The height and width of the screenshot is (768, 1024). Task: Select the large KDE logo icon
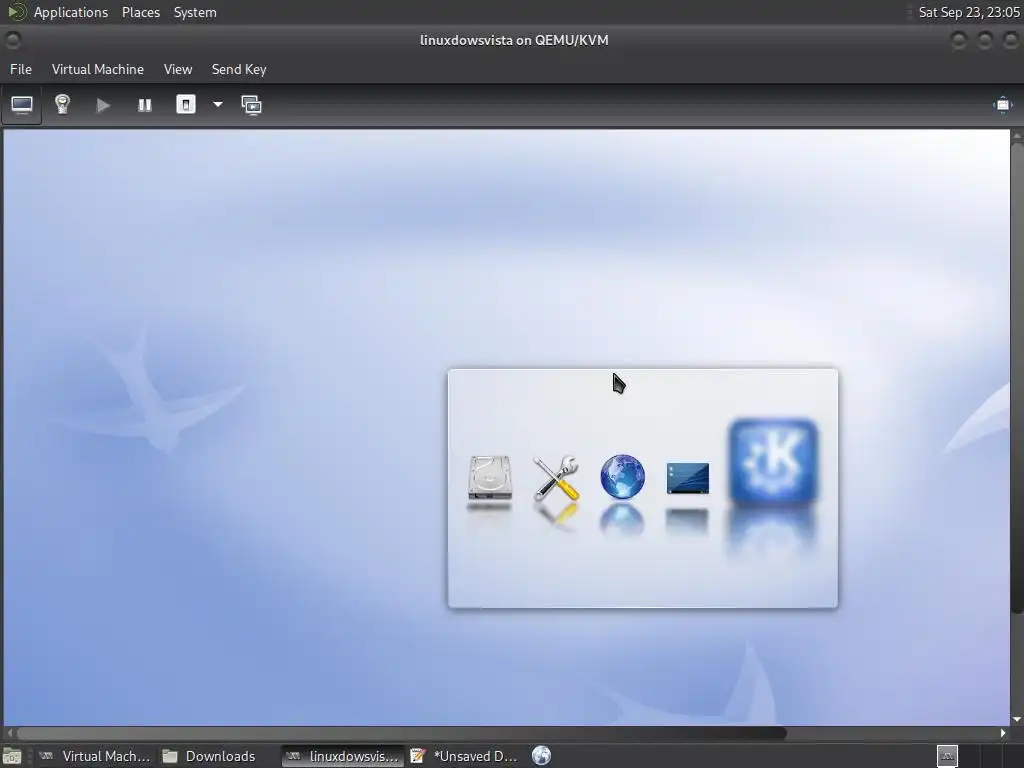[773, 461]
